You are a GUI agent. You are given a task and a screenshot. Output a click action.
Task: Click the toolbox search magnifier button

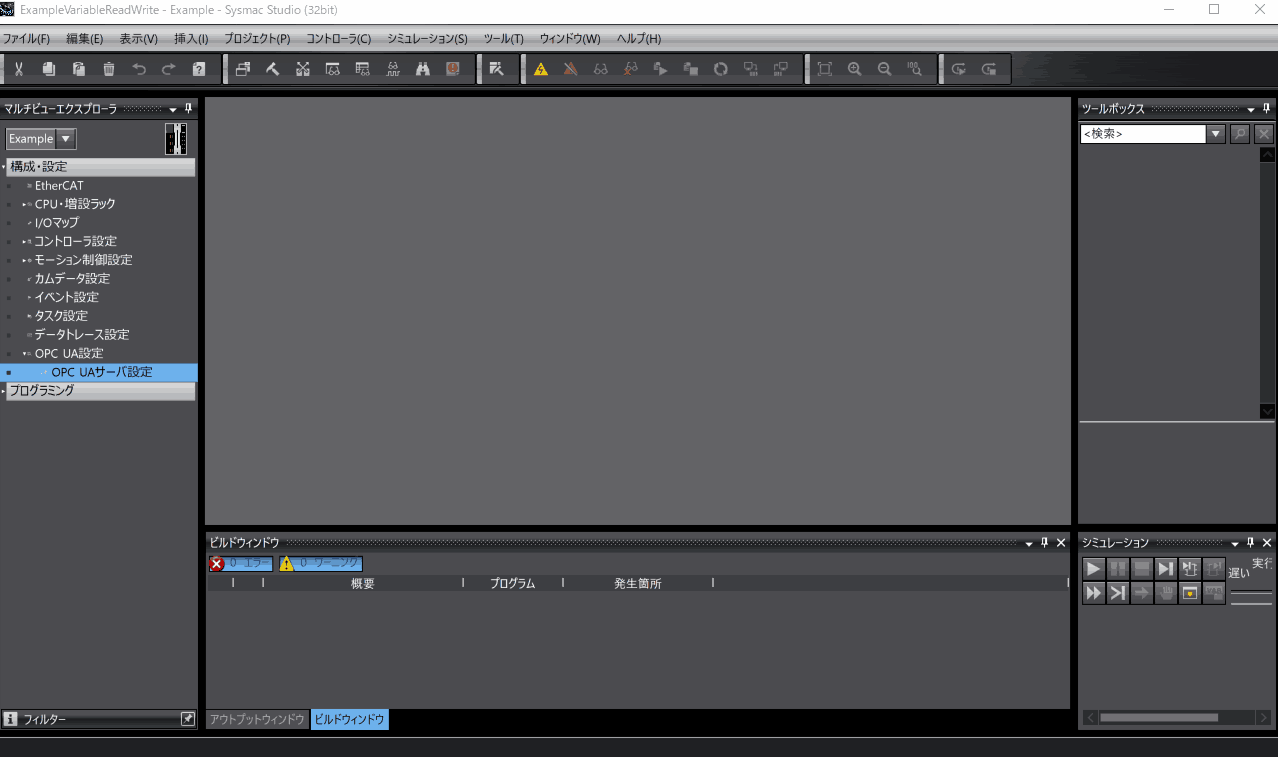click(x=1240, y=134)
